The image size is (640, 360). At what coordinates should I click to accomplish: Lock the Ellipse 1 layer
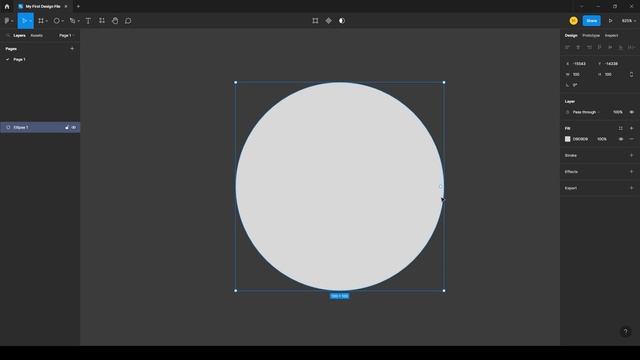tap(67, 127)
